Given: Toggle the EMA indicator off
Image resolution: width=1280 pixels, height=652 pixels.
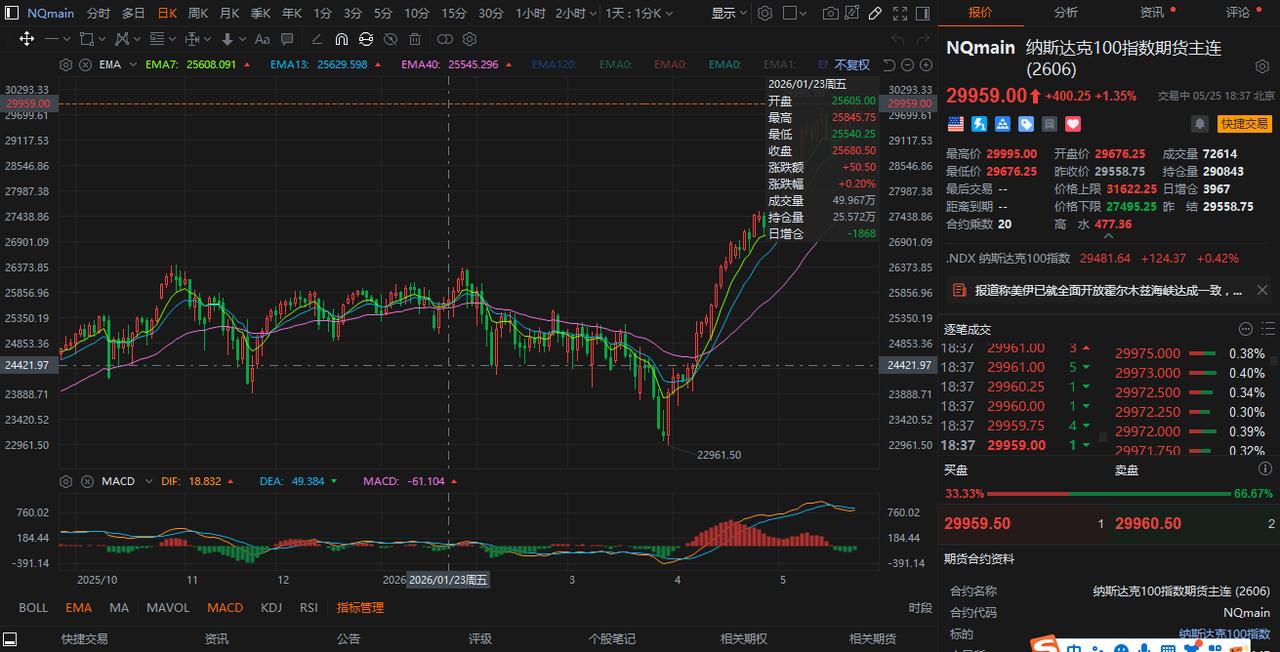Looking at the screenshot, I should pyautogui.click(x=79, y=607).
